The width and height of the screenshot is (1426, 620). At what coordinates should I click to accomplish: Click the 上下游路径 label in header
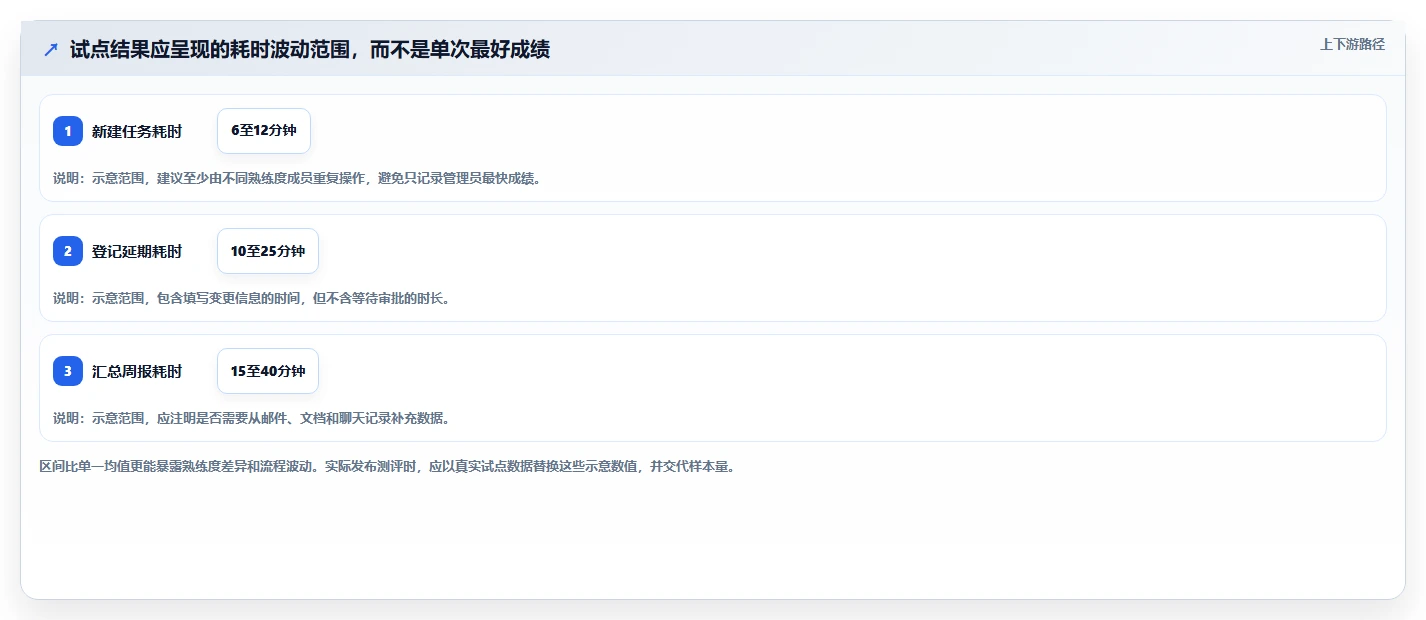pos(1352,44)
